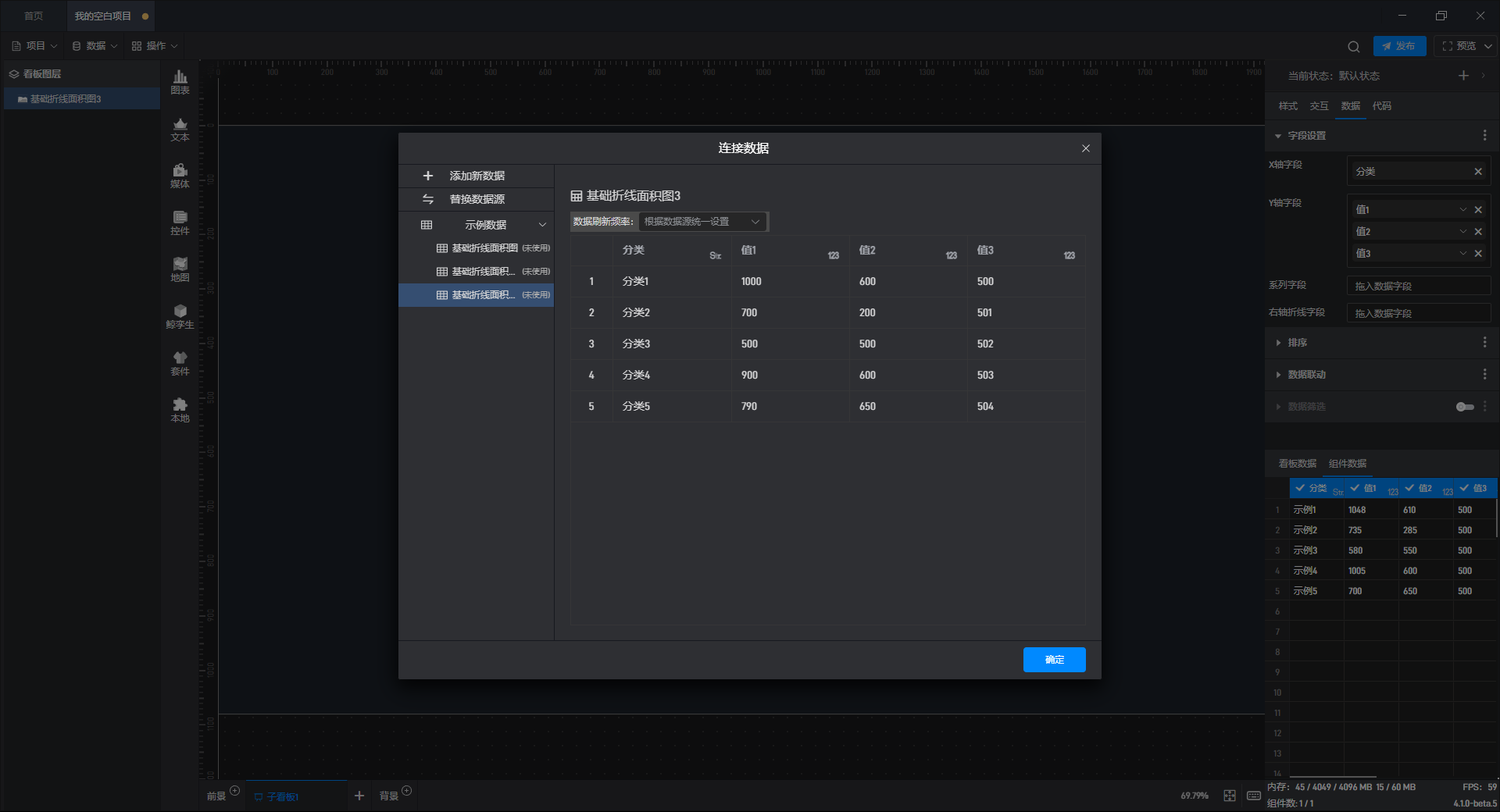
Task: Open the 预览 dropdown arrow
Action: click(x=1487, y=46)
